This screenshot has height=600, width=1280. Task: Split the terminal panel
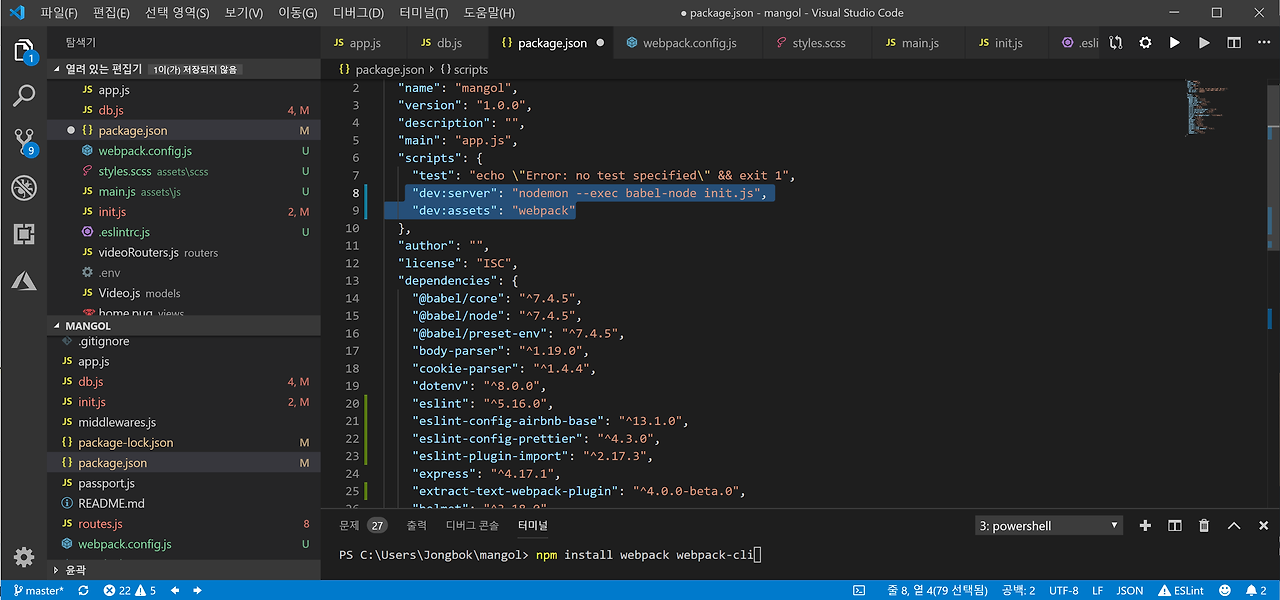pyautogui.click(x=1175, y=525)
